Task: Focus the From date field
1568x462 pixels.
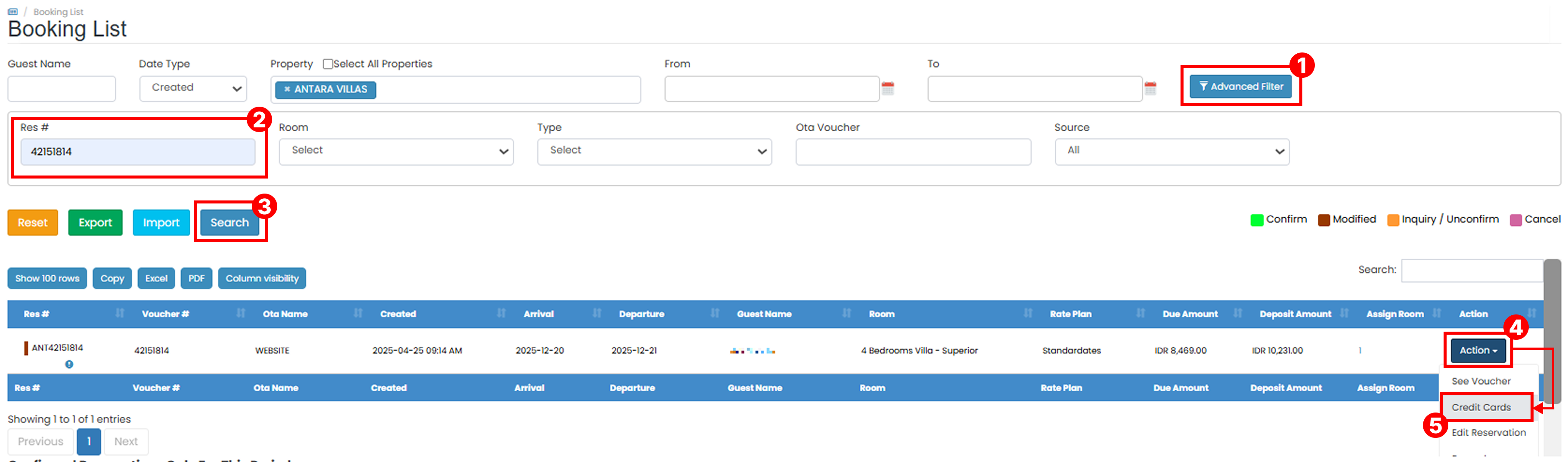Action: [x=772, y=89]
